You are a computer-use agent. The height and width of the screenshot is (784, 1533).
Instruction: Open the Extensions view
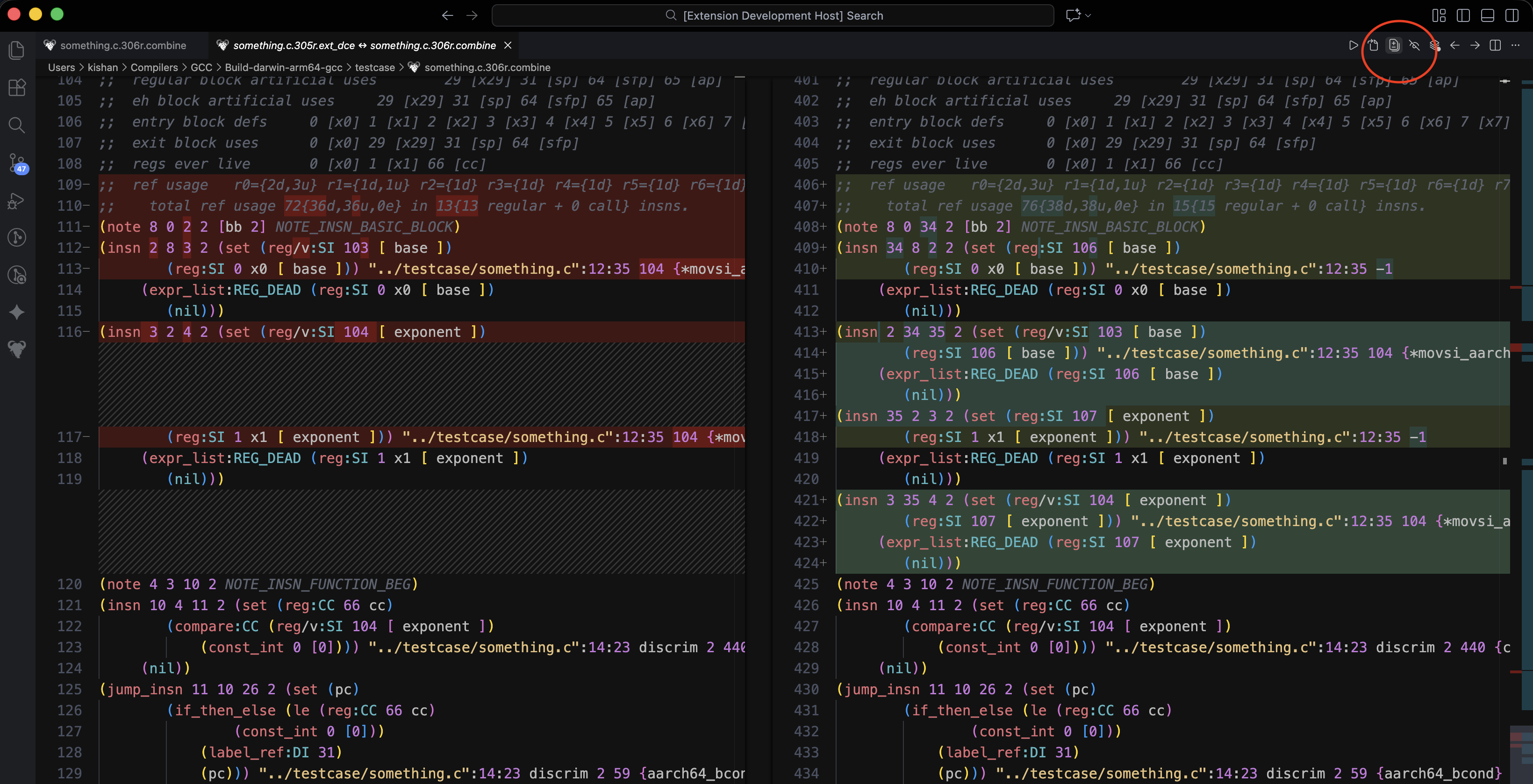[17, 88]
